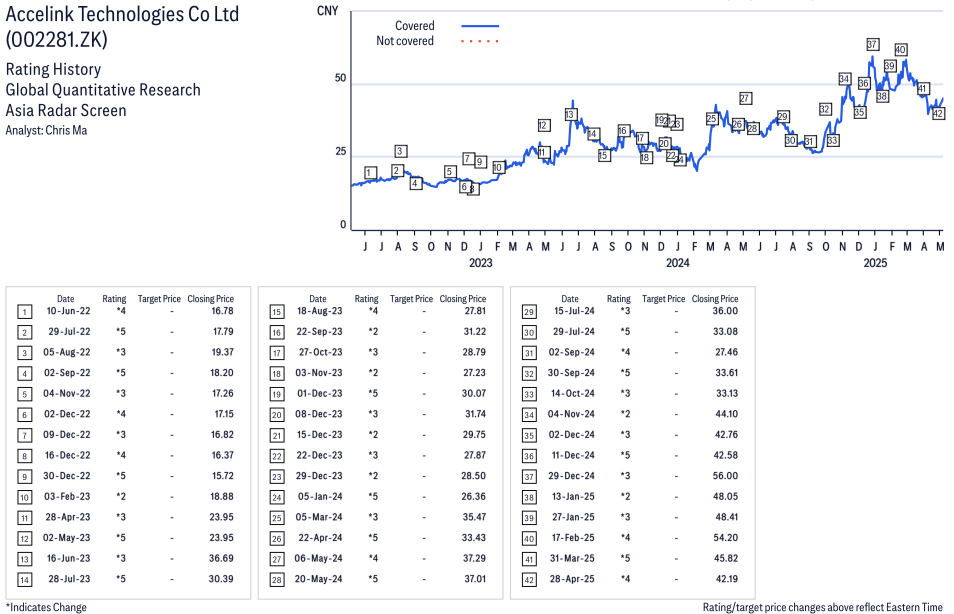The image size is (954, 614).
Task: Select the 'Analyst: Chris Ma' text
Action: coord(46,130)
